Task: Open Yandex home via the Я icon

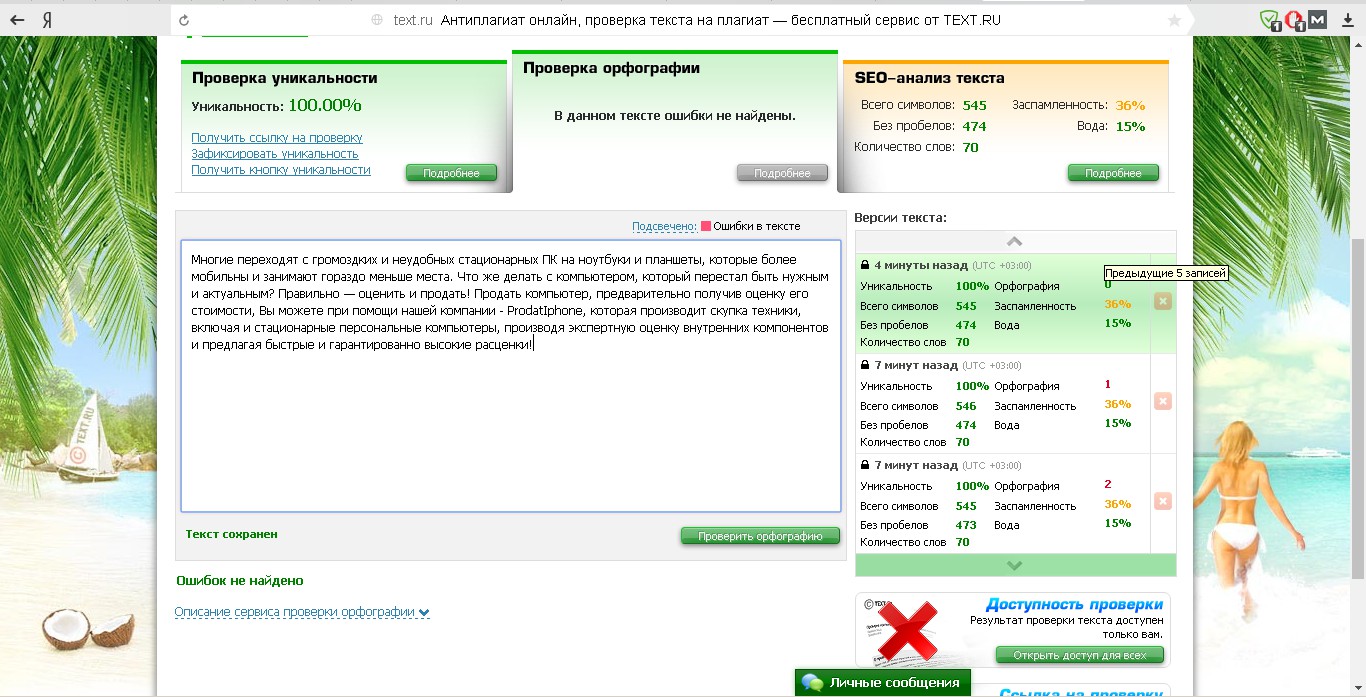Action: (x=48, y=20)
